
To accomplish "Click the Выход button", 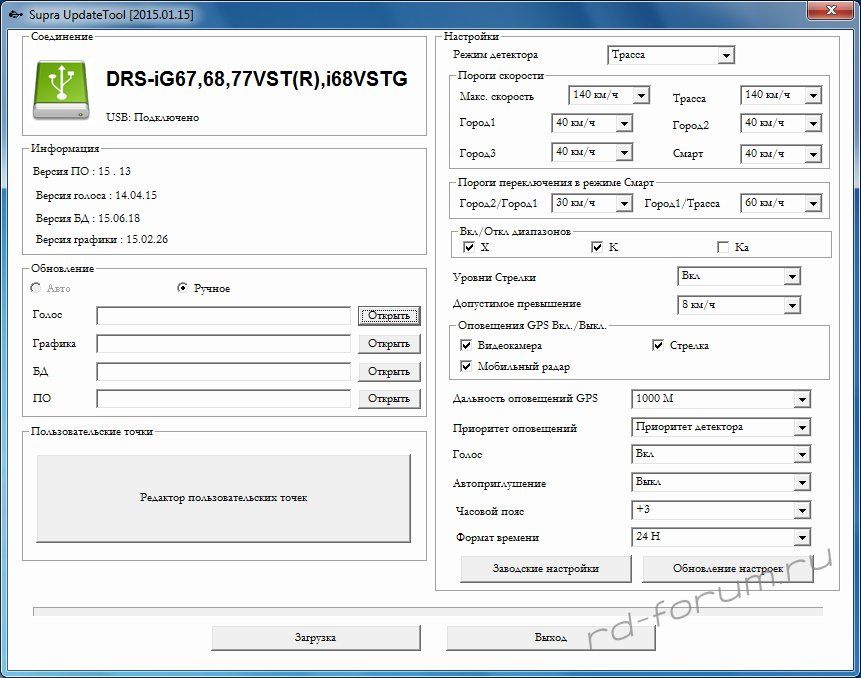I will pyautogui.click(x=551, y=638).
